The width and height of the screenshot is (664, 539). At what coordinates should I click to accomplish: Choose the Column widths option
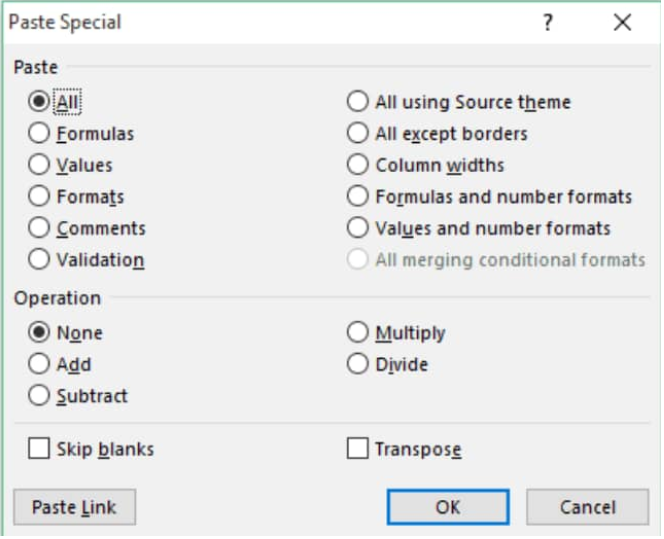(359, 165)
